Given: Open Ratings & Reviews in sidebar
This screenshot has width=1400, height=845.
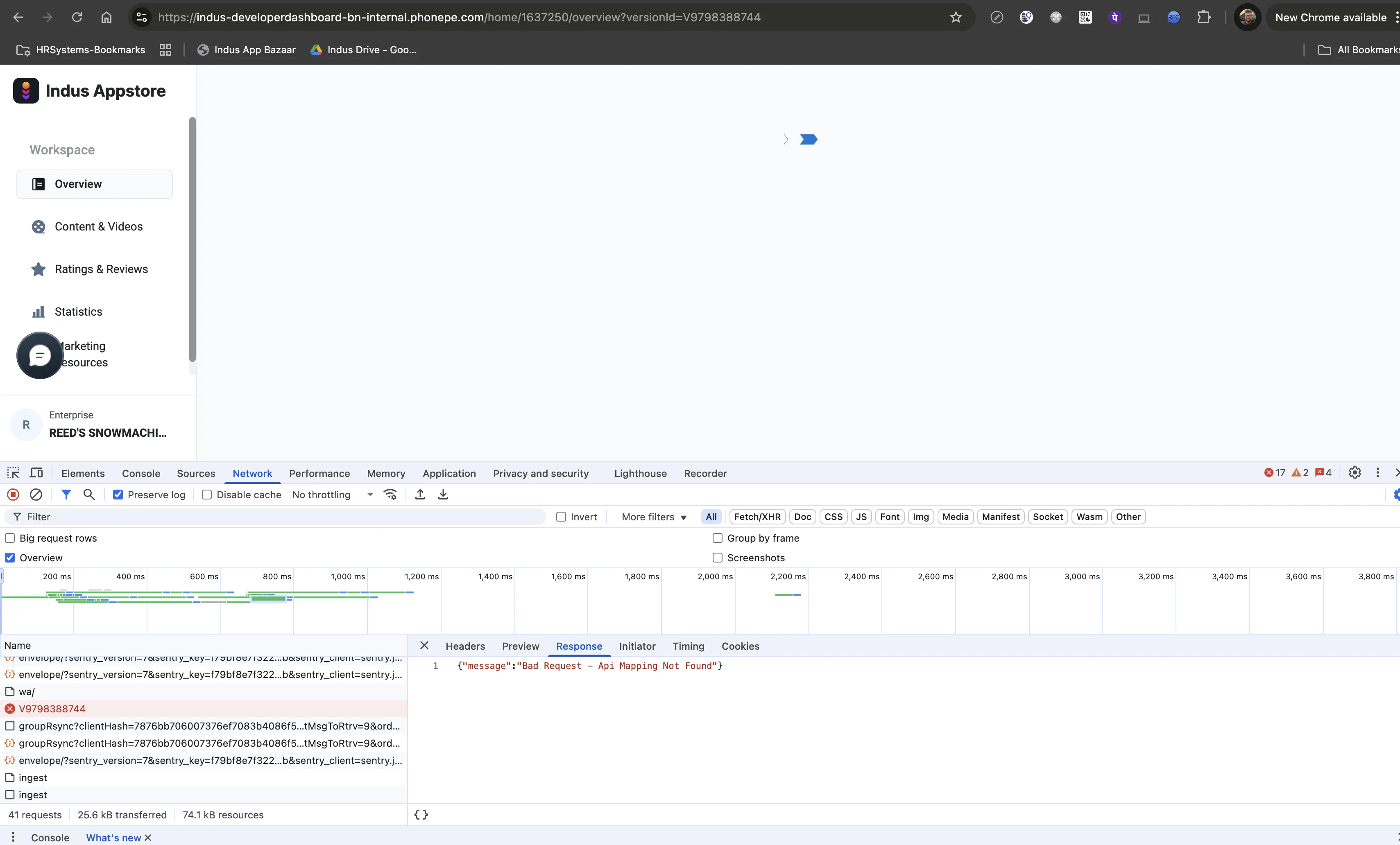Looking at the screenshot, I should coord(94,269).
